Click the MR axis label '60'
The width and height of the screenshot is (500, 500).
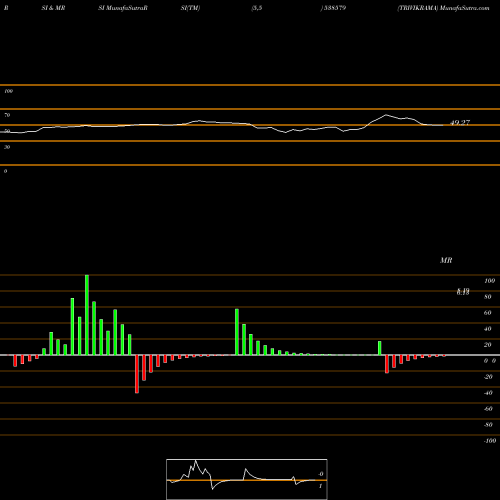click(488, 313)
